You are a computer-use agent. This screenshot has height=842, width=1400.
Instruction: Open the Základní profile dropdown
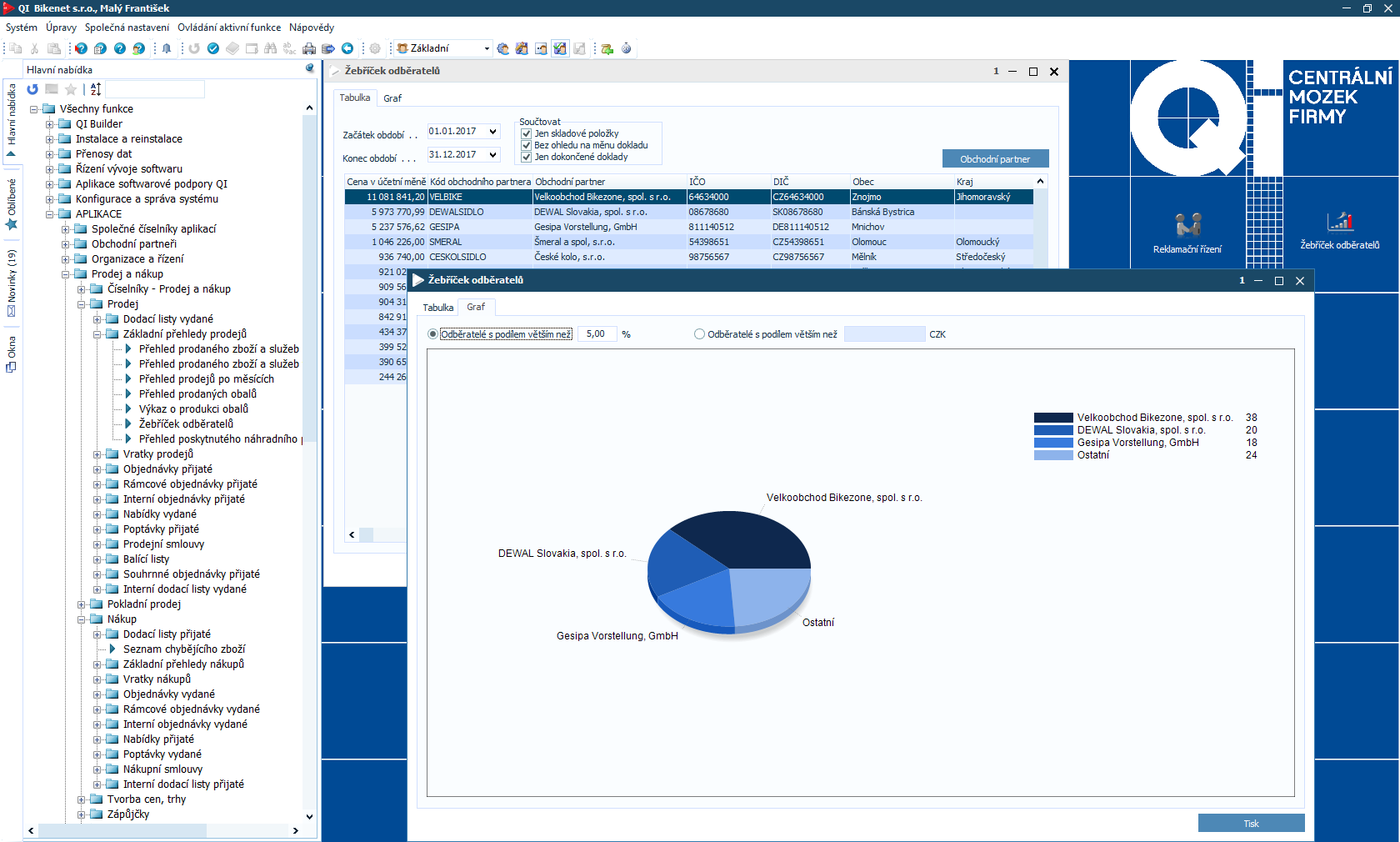tap(487, 48)
